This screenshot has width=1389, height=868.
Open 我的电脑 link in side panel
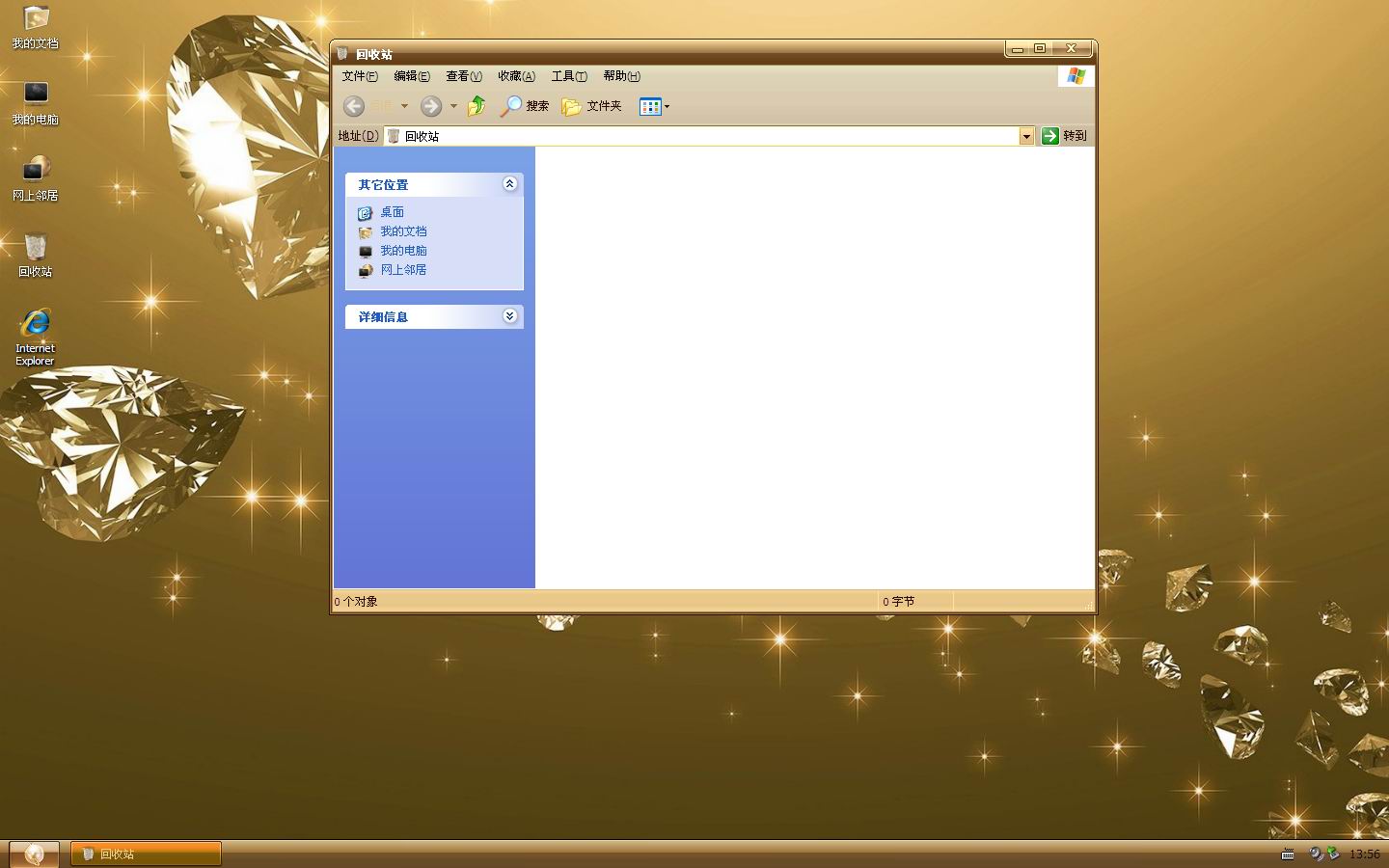pyautogui.click(x=403, y=251)
